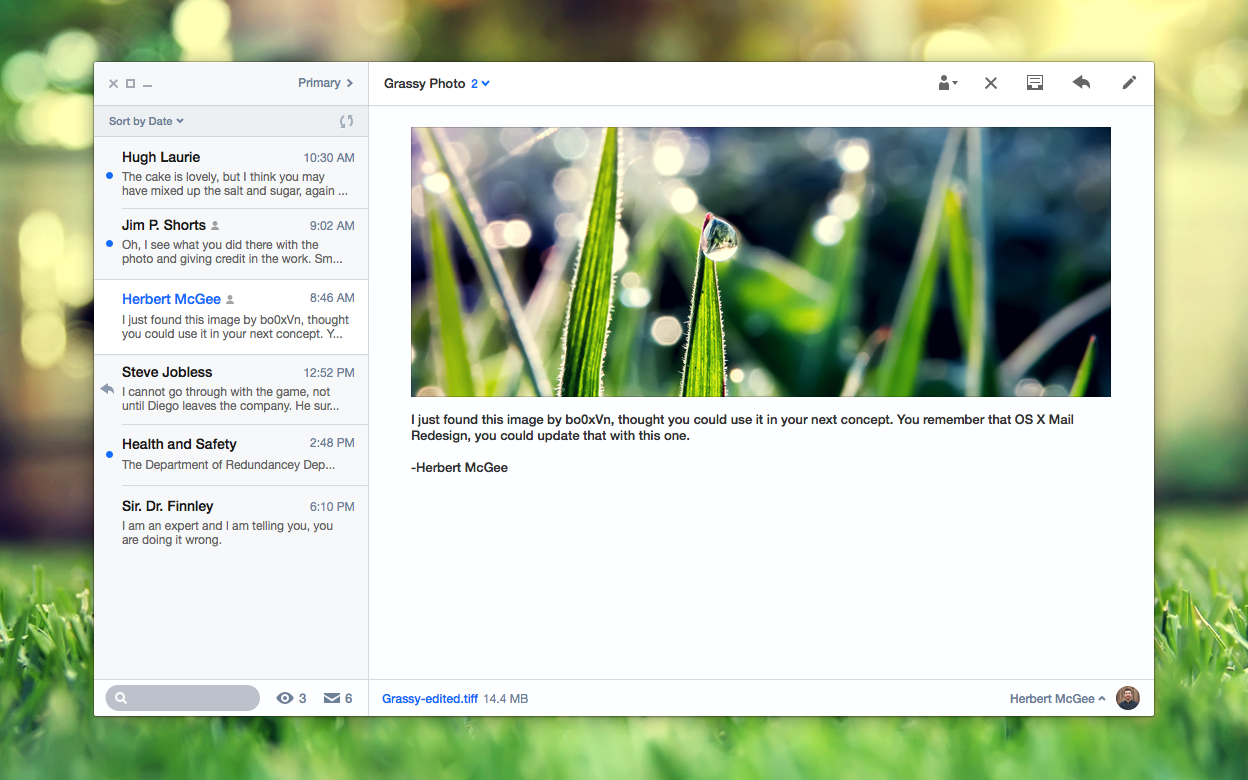The width and height of the screenshot is (1248, 780).
Task: Open the Sort by Date dropdown
Action: tap(146, 121)
